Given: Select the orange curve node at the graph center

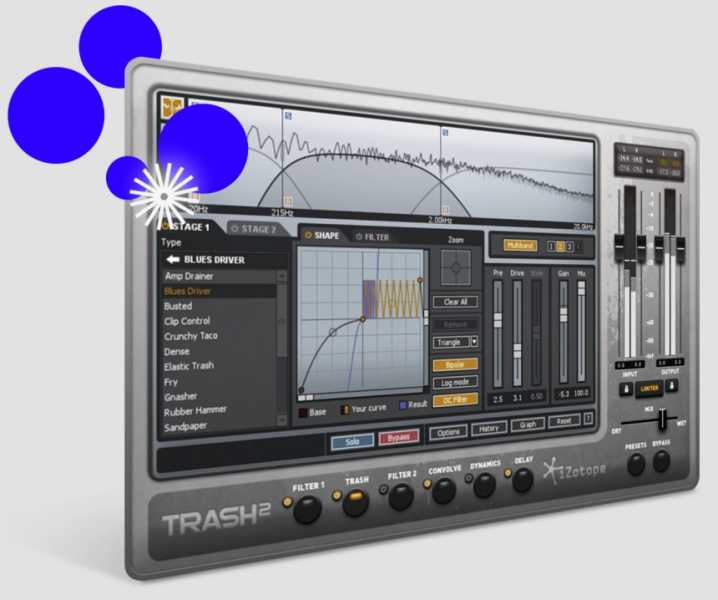Looking at the screenshot, I should [x=363, y=319].
